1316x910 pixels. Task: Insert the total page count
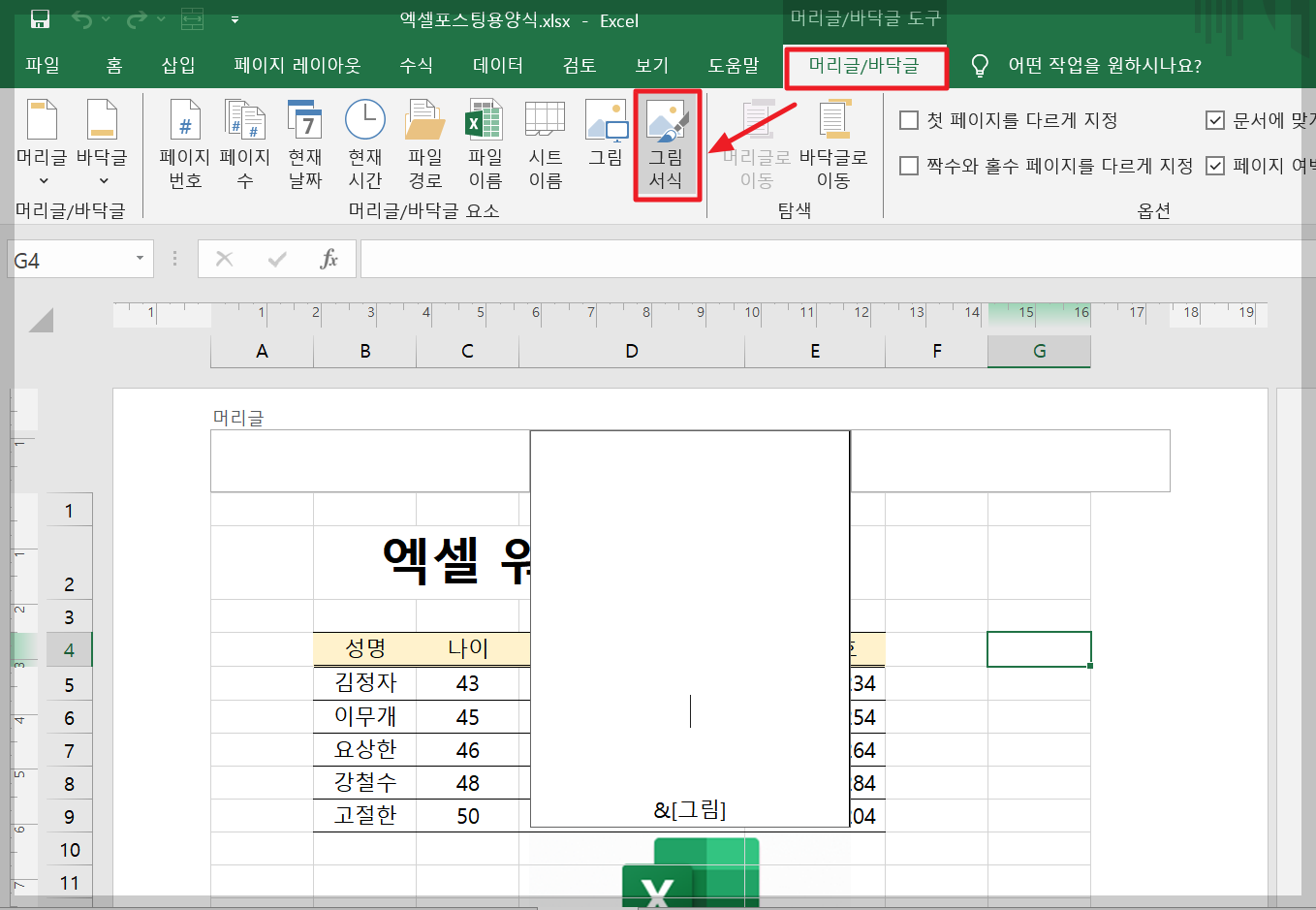pyautogui.click(x=244, y=141)
